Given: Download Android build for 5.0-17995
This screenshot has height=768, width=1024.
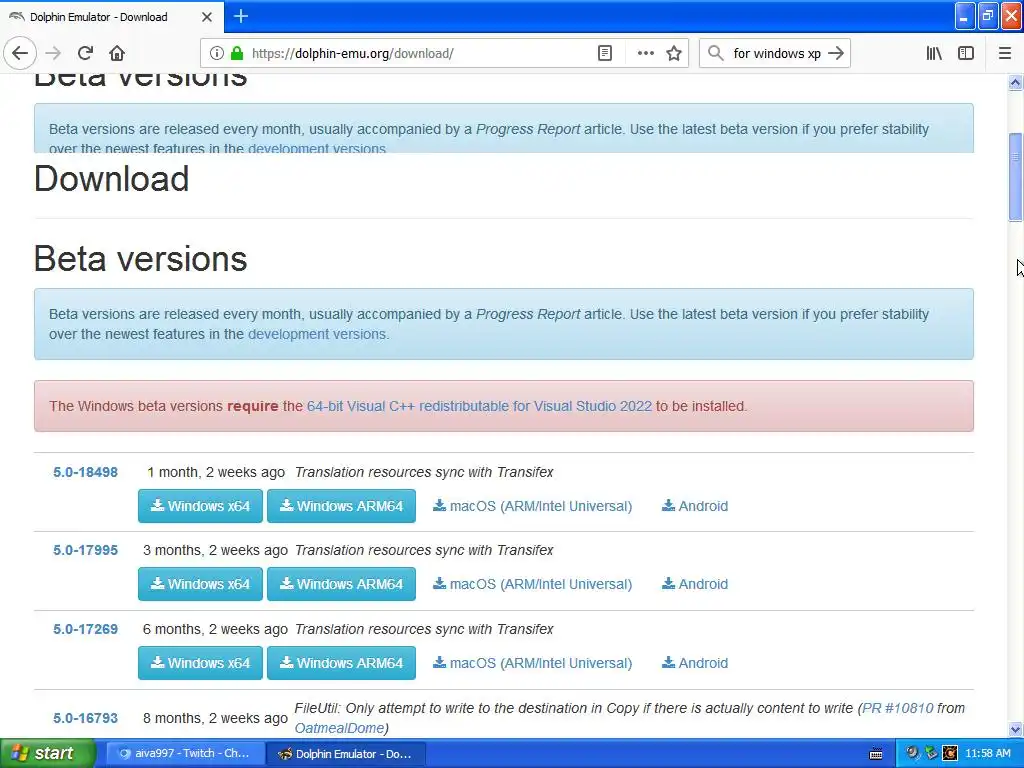Looking at the screenshot, I should (x=695, y=584).
